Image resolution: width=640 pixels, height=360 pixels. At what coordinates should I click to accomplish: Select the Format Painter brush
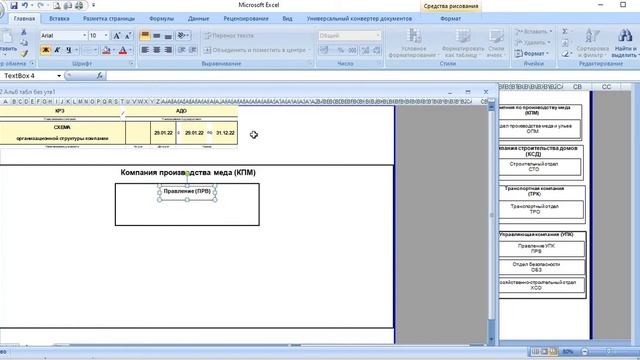coord(24,53)
